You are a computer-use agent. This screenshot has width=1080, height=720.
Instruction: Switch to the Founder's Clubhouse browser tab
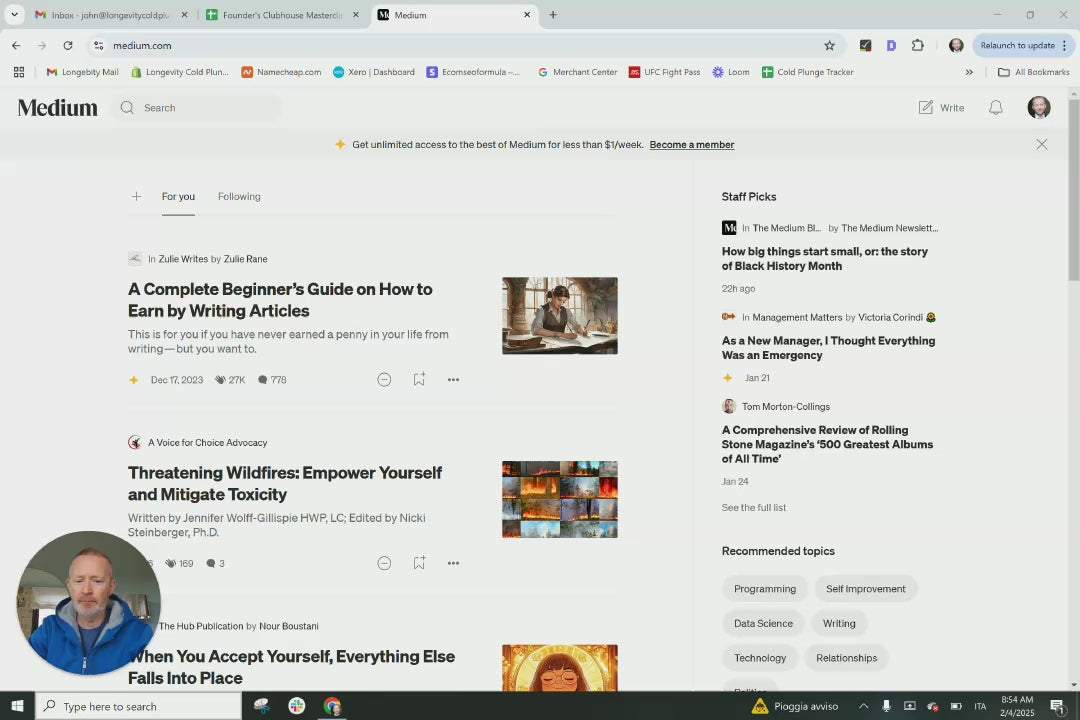[x=282, y=15]
